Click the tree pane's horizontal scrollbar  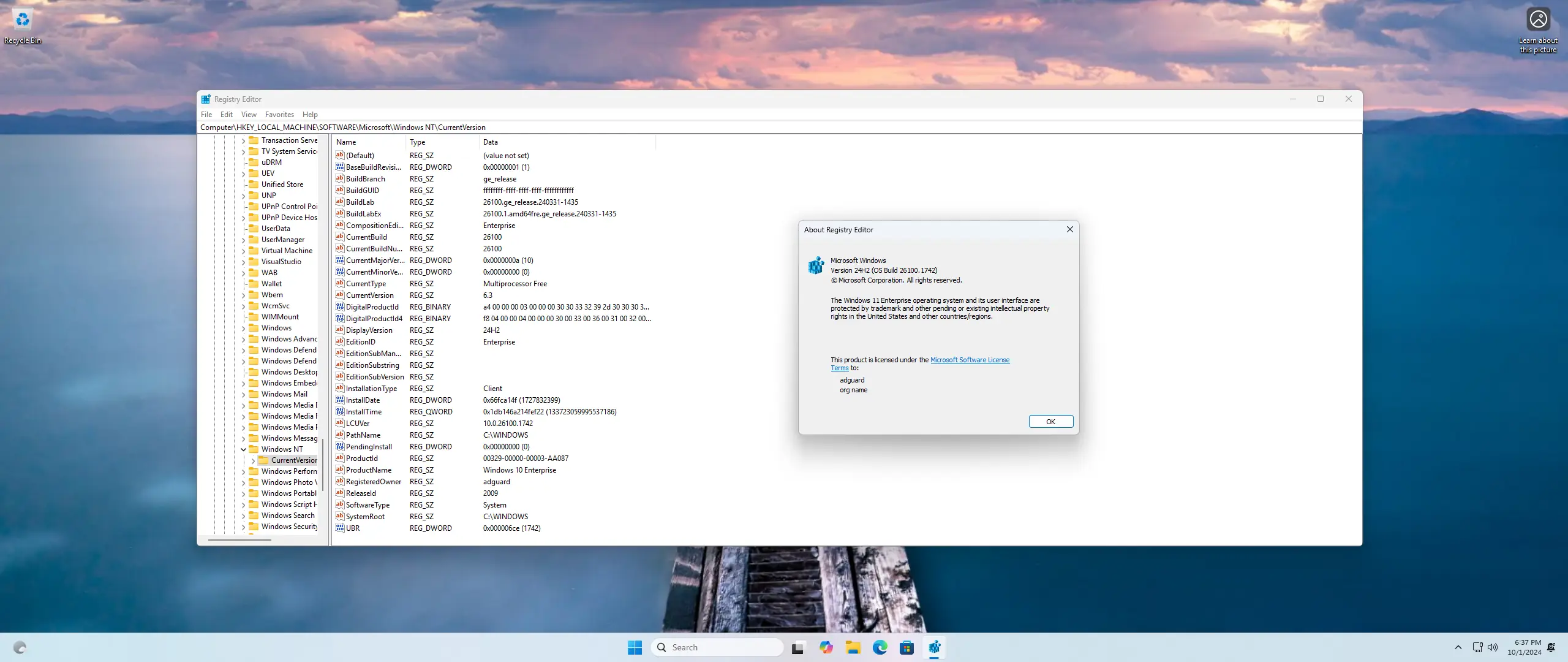pos(239,540)
